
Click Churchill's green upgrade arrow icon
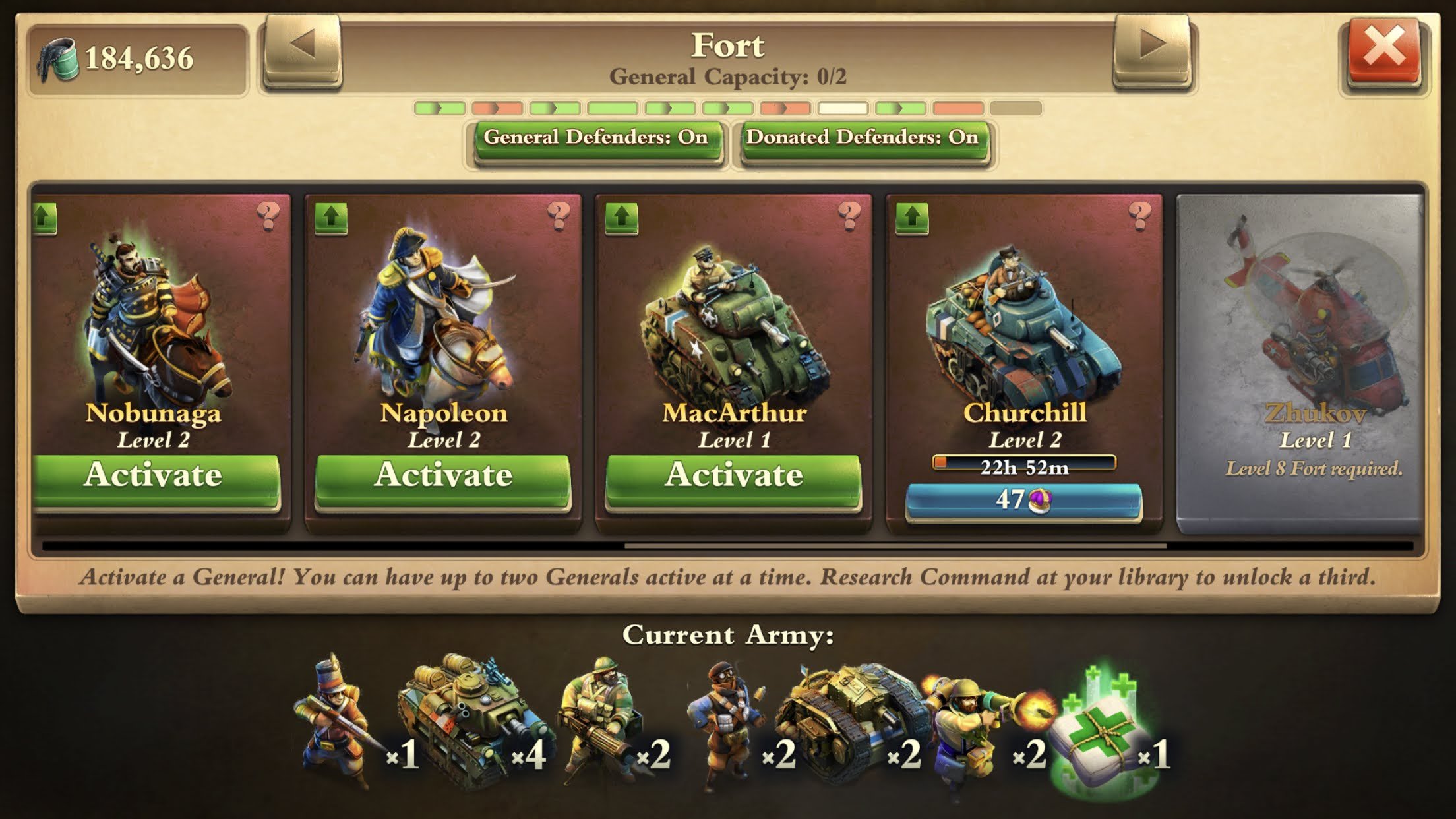[x=913, y=218]
